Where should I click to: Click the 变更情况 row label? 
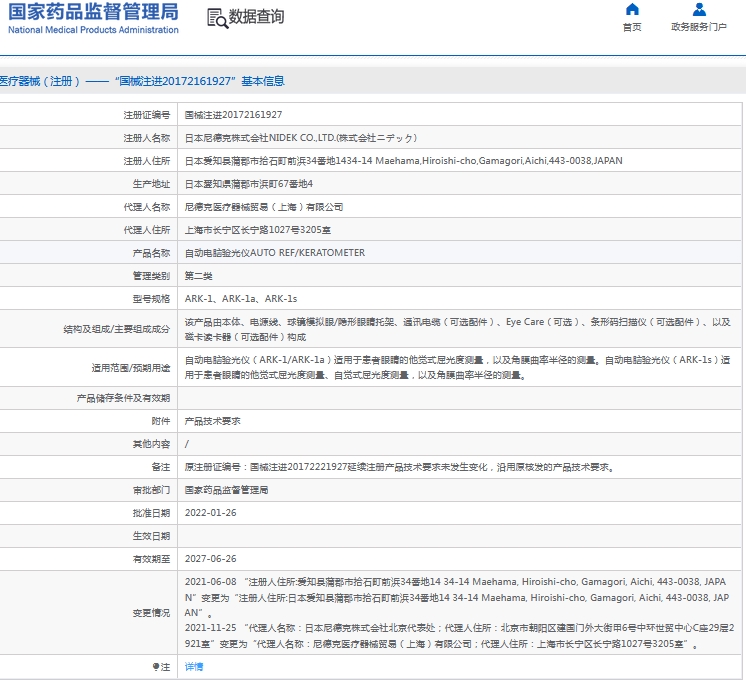151,613
